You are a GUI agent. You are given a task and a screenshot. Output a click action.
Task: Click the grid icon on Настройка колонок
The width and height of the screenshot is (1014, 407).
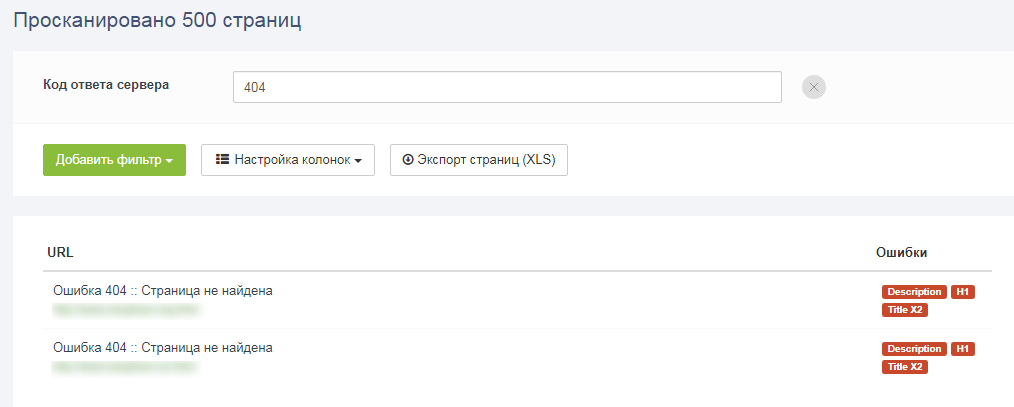coord(222,159)
